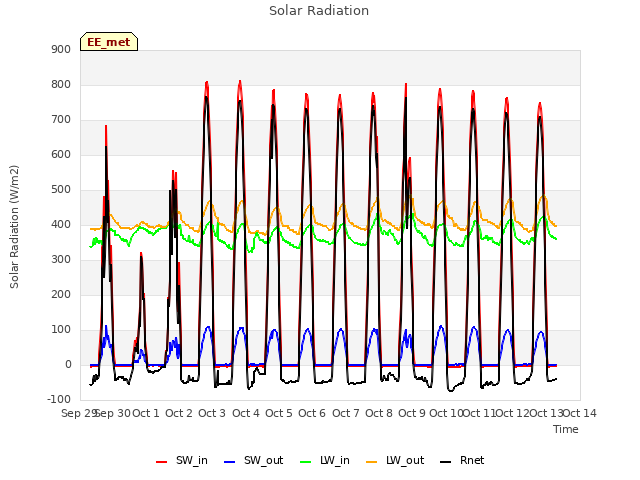This screenshot has height=480, width=640.
Task: Click the Oct 10 blue SW_out peak
Action: tap(441, 327)
